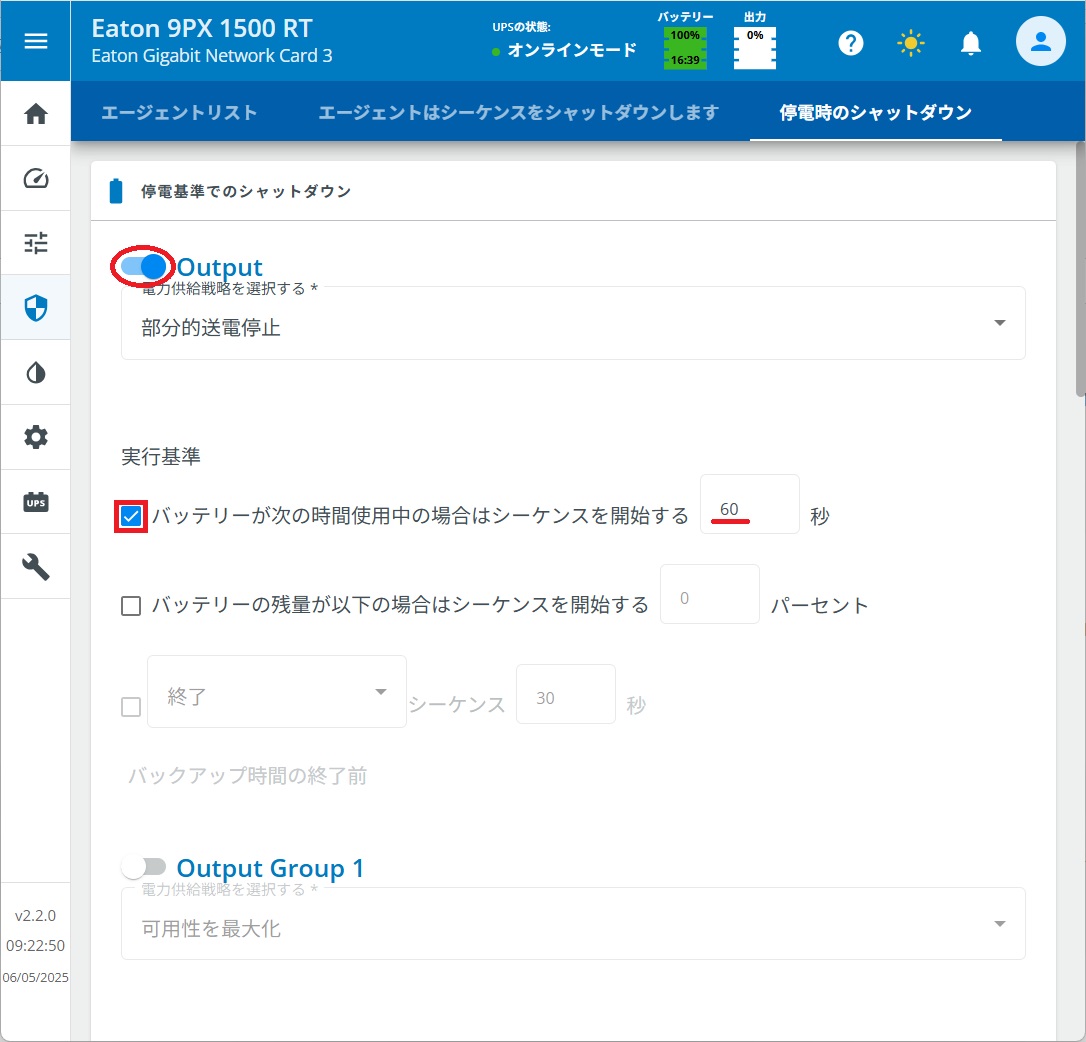The image size is (1086, 1042).
Task: Open the notifications bell icon
Action: (970, 44)
